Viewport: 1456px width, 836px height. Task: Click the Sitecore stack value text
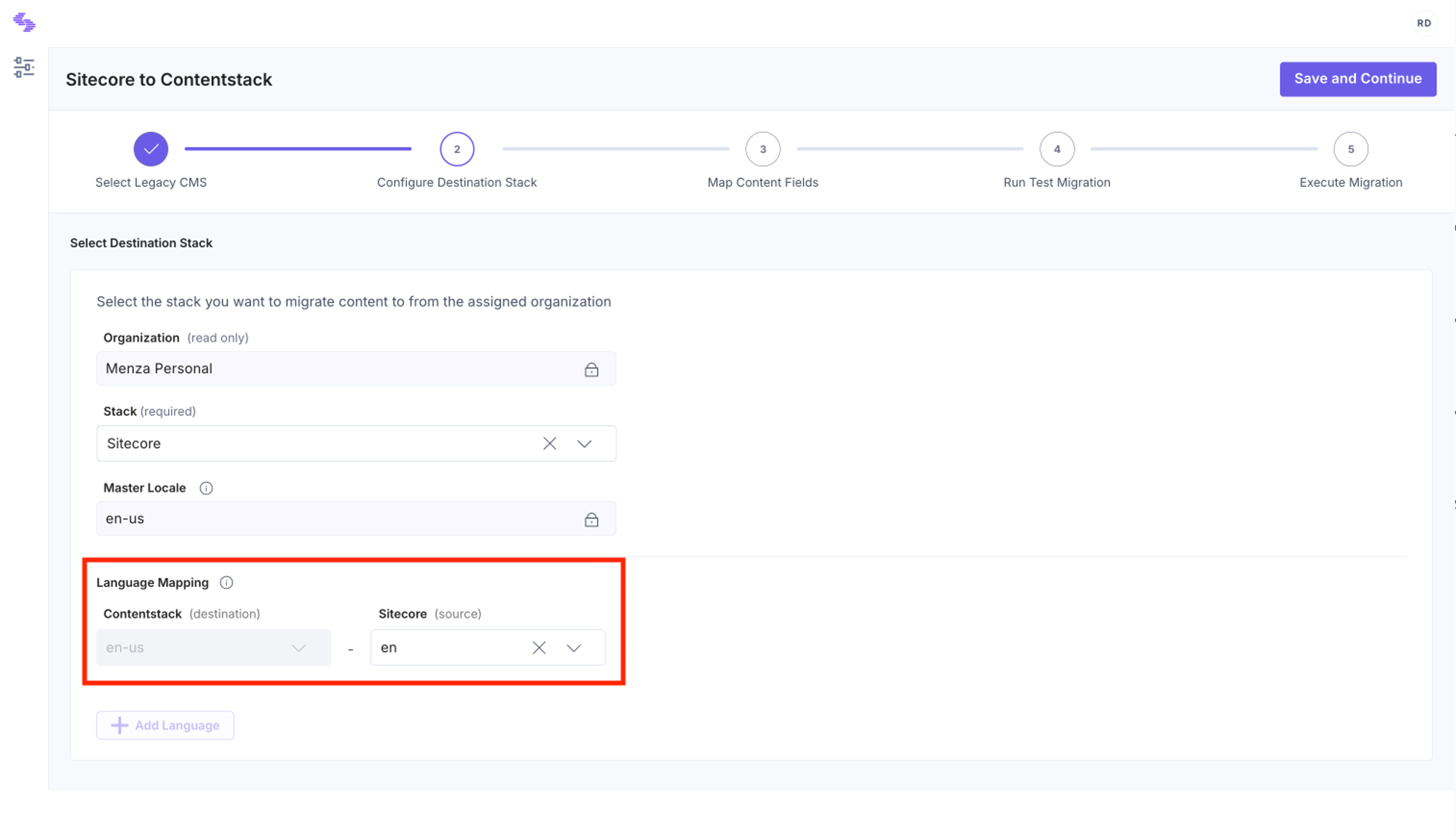[x=134, y=444]
